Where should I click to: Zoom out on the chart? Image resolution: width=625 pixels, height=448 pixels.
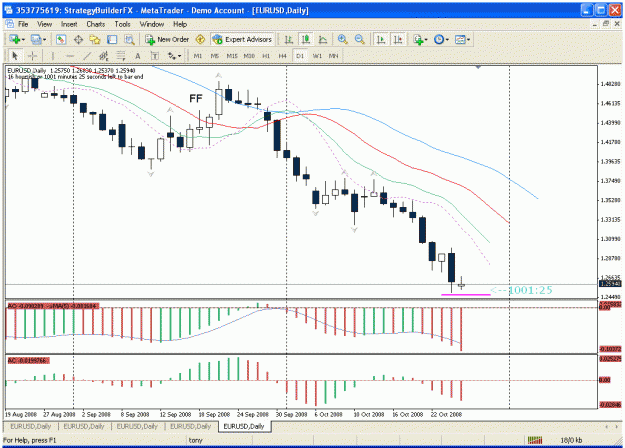pyautogui.click(x=360, y=39)
